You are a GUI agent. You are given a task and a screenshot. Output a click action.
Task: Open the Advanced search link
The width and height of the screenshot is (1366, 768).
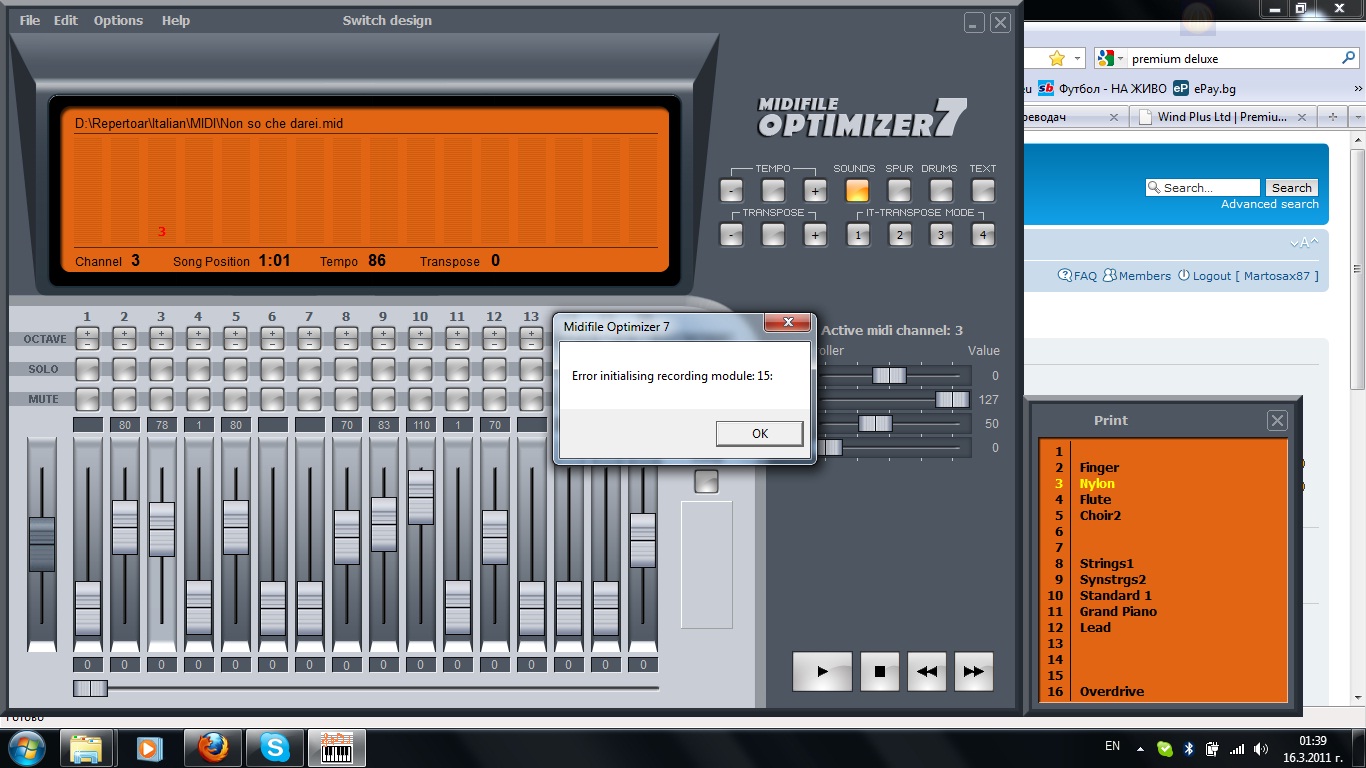(1270, 204)
